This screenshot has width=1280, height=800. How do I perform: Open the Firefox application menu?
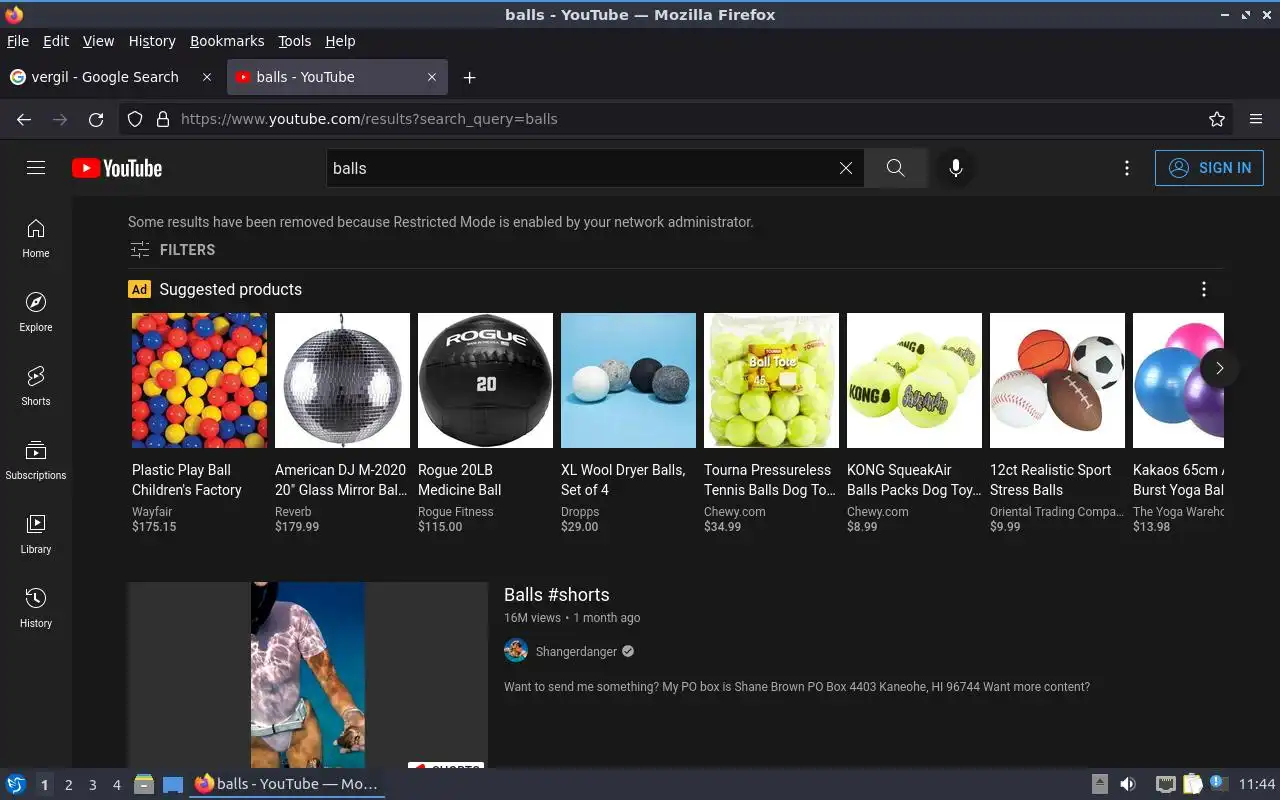point(1256,119)
